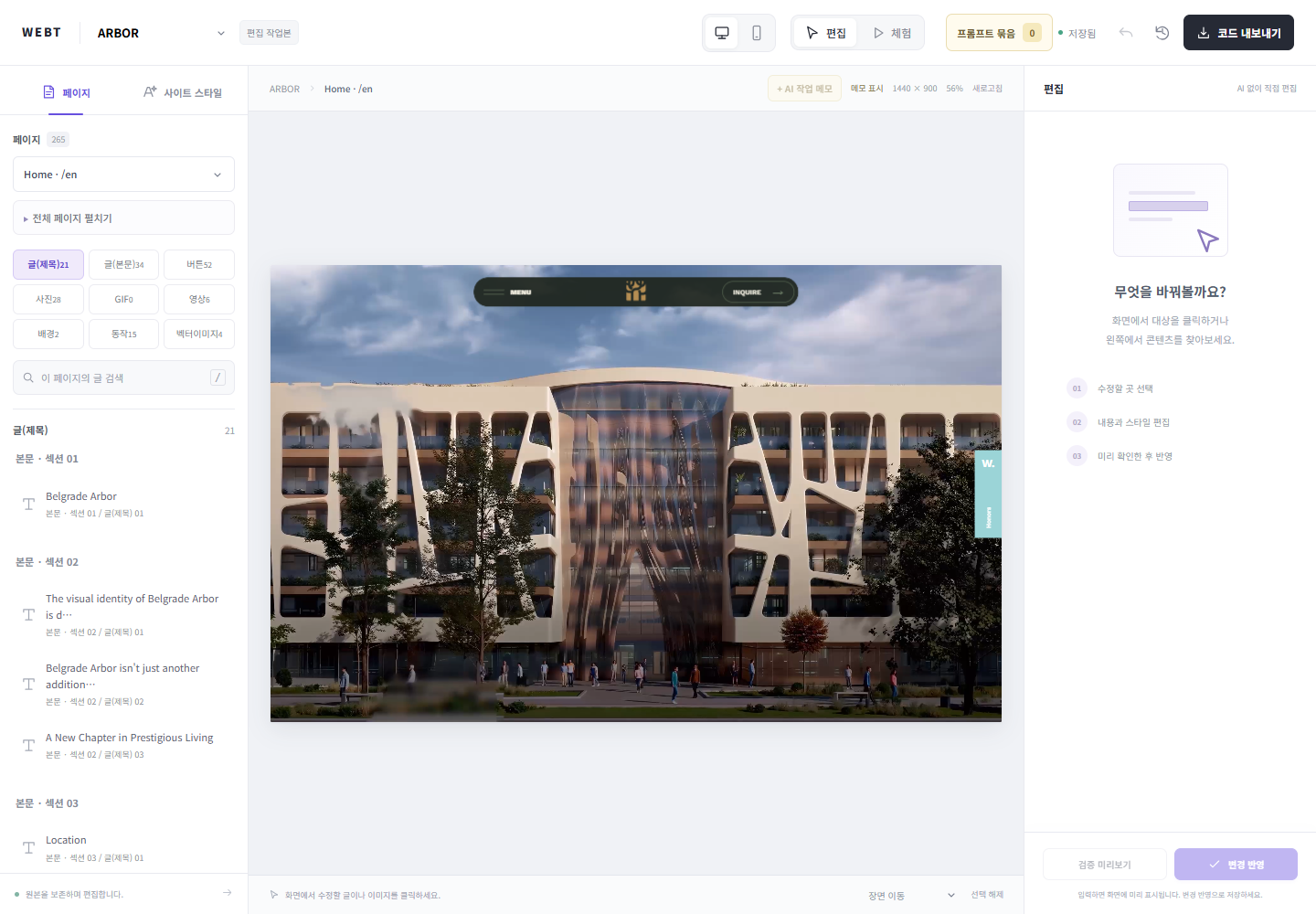Open version history clock icon
Viewport: 1316px width, 914px height.
(x=1162, y=33)
